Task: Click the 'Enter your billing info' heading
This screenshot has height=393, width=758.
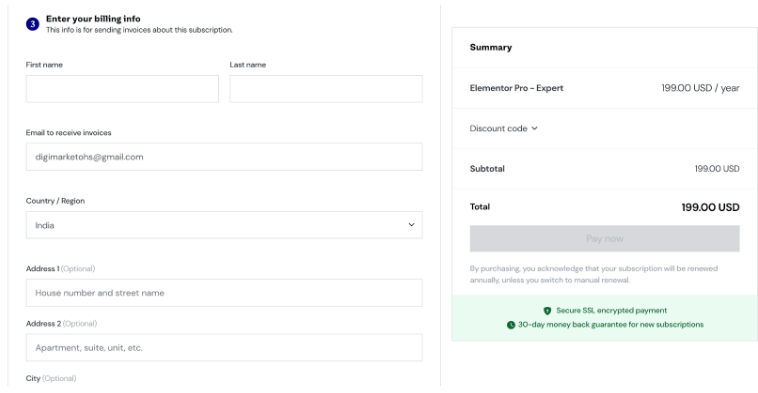Action: (x=93, y=19)
